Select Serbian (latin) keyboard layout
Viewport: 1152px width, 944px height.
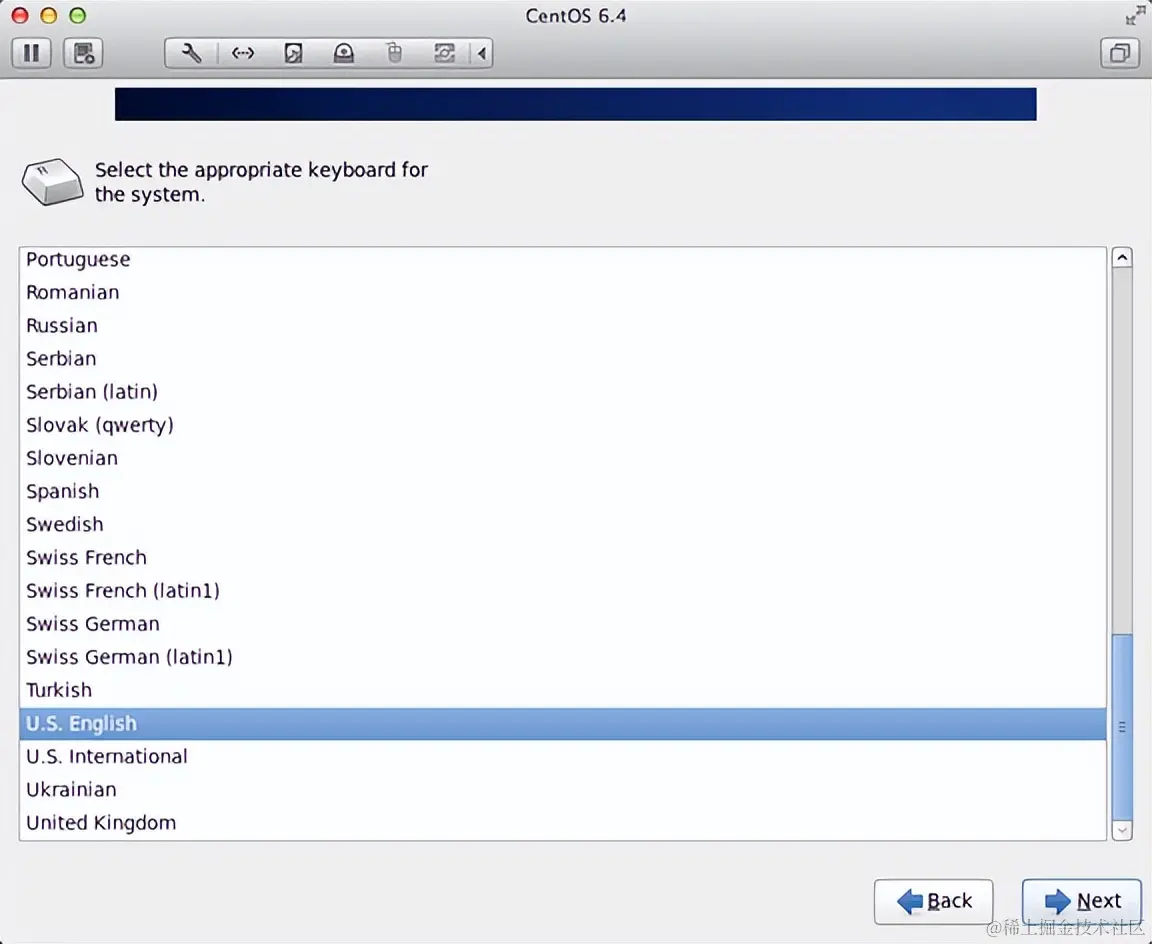tap(563, 392)
